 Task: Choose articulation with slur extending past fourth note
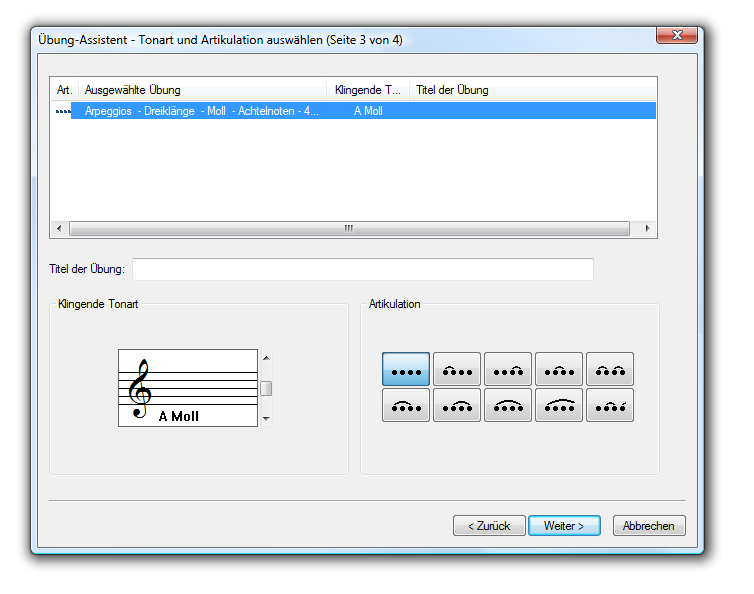[559, 405]
